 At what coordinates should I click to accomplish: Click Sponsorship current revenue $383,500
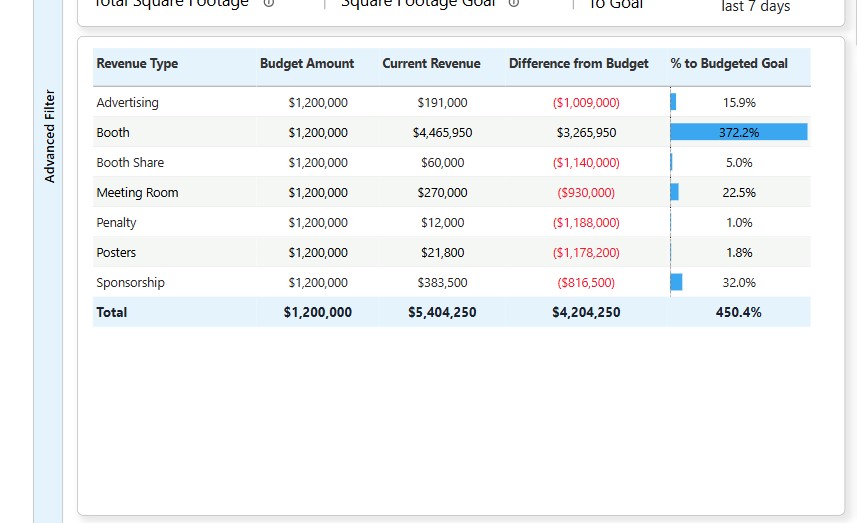tap(442, 283)
